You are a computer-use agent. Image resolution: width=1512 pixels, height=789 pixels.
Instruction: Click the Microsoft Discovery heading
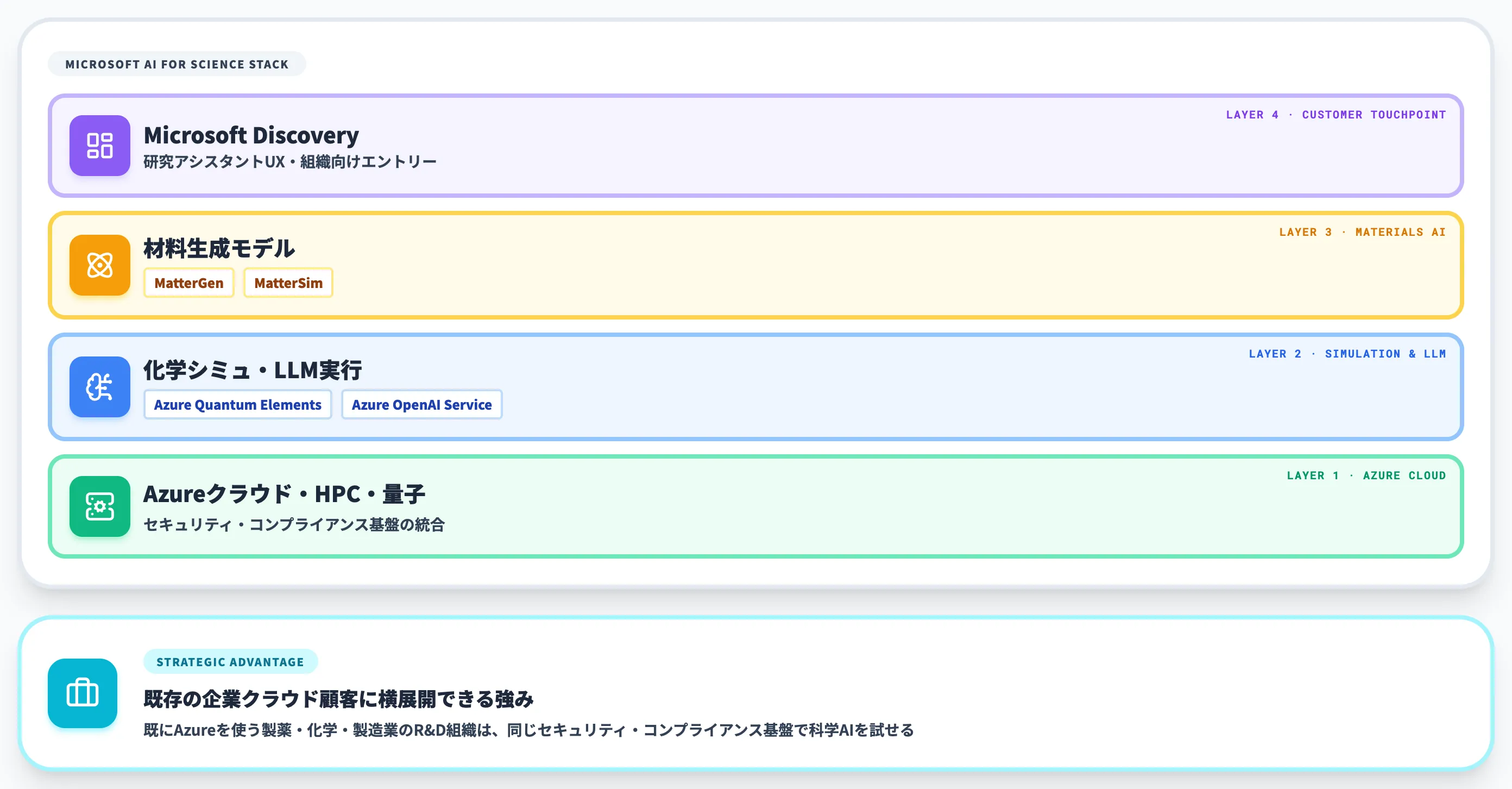click(x=251, y=136)
